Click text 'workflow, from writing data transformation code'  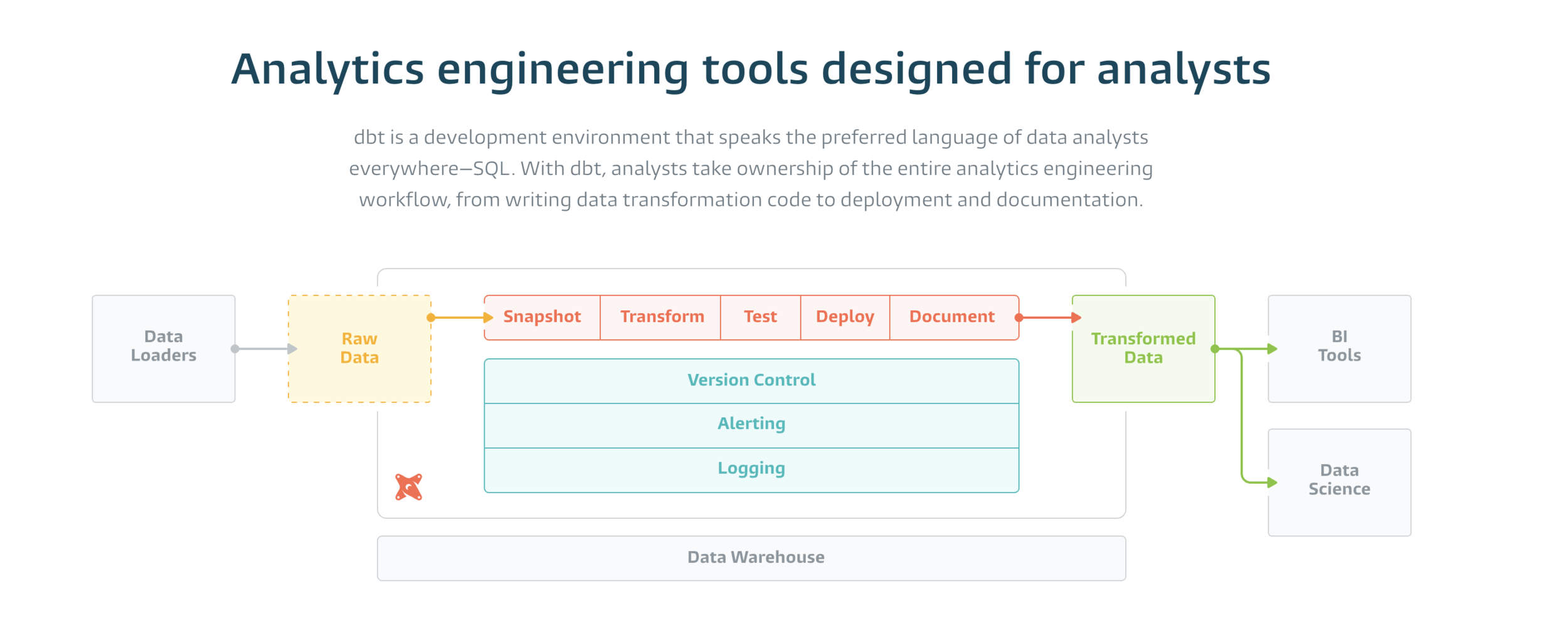(x=585, y=200)
